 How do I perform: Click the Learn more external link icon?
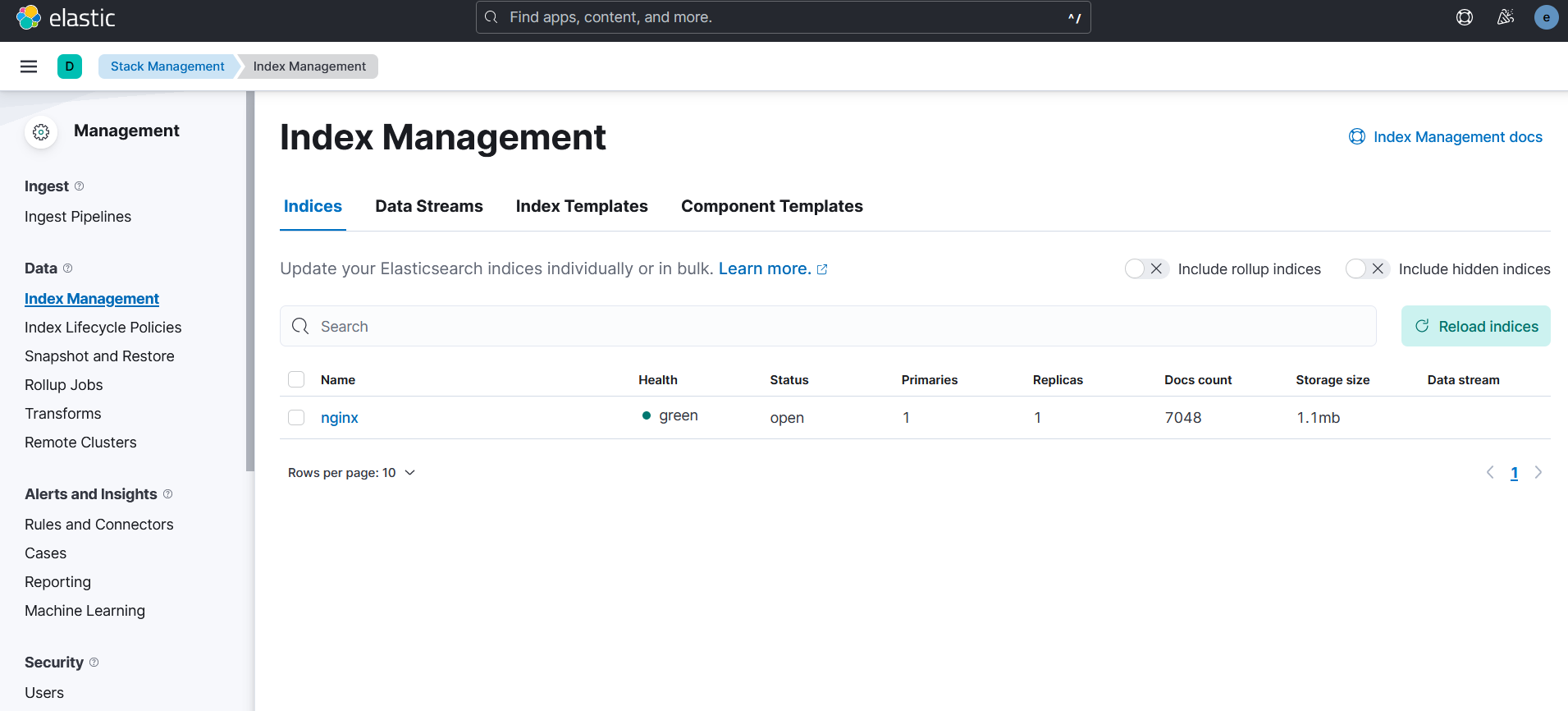pos(822,269)
